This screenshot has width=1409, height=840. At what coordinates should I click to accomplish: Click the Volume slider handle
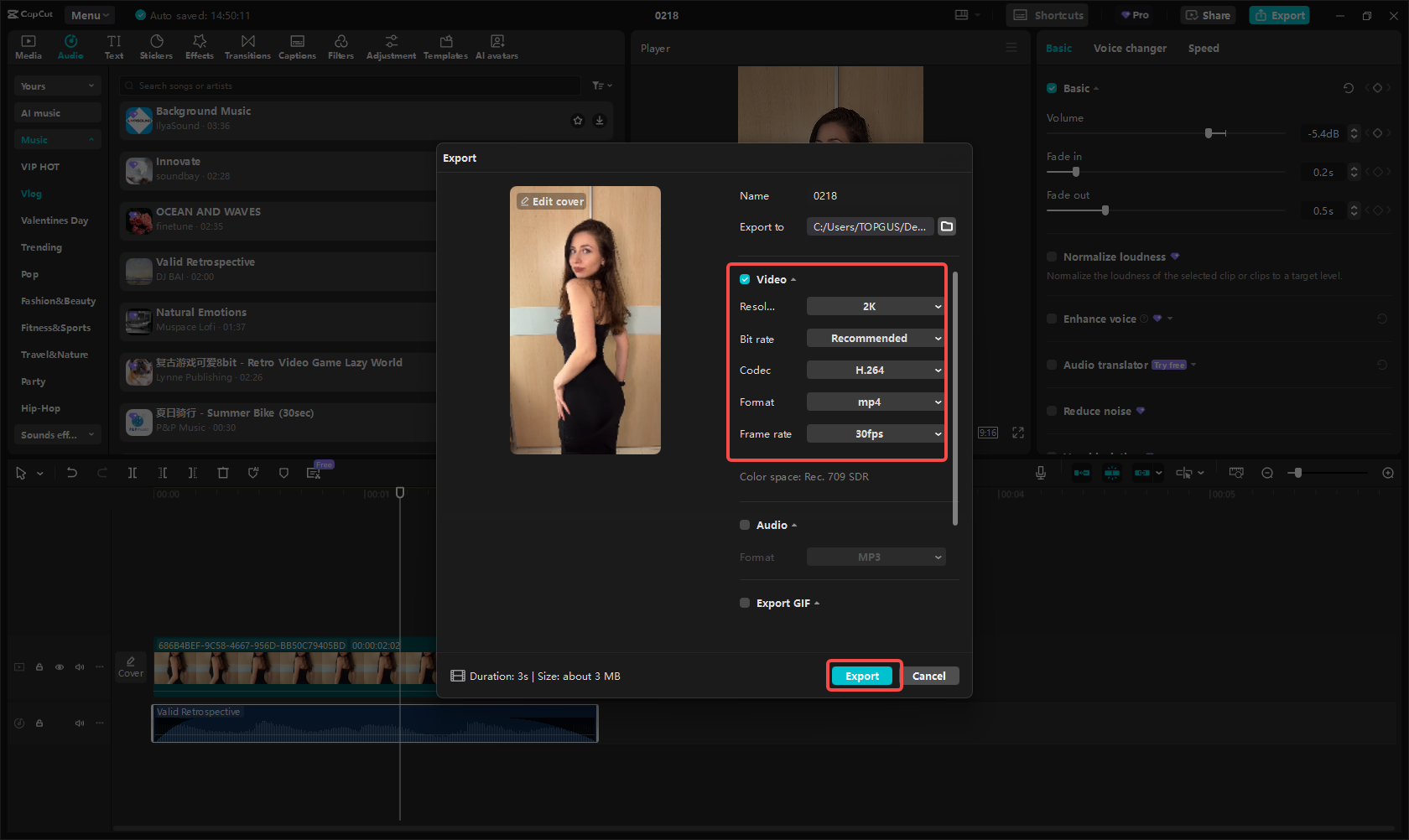(x=1209, y=133)
